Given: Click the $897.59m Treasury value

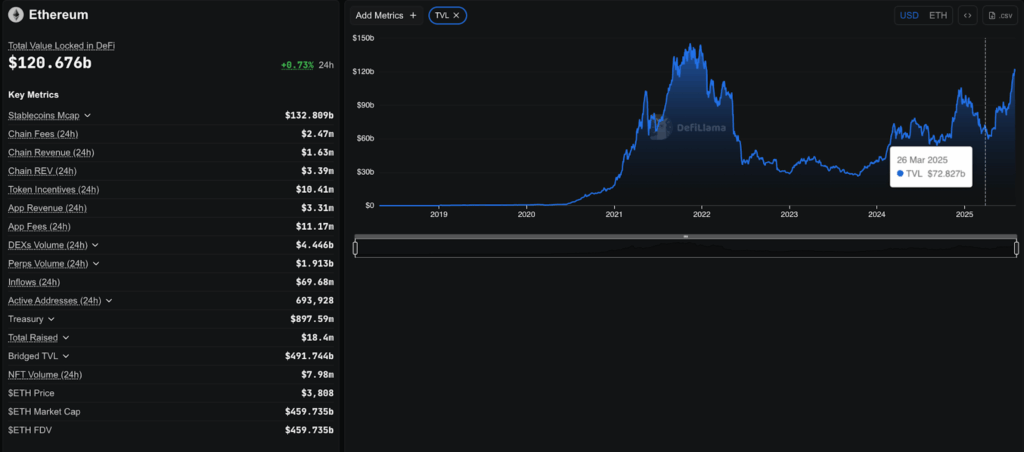Looking at the screenshot, I should tap(312, 319).
